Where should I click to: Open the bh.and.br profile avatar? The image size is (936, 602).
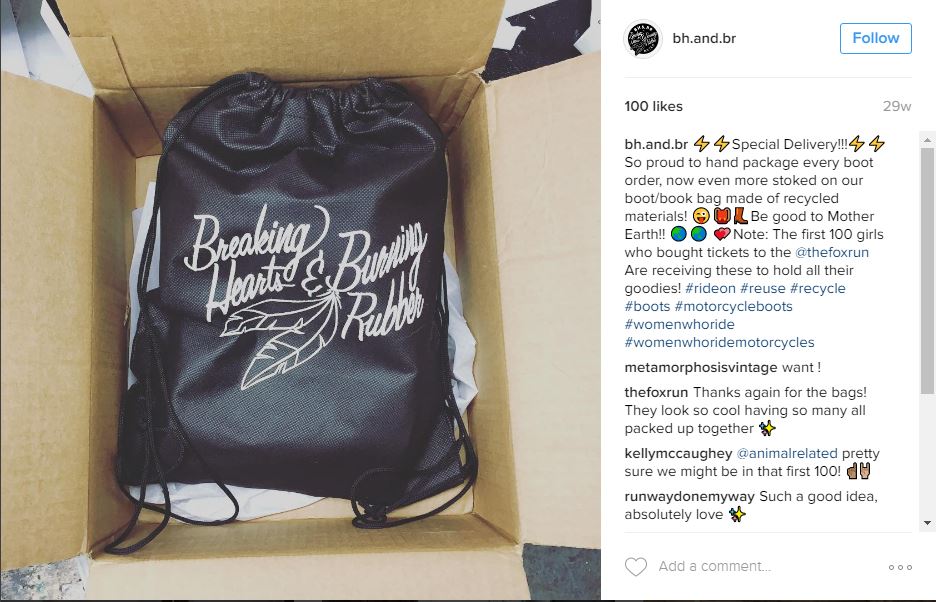643,39
